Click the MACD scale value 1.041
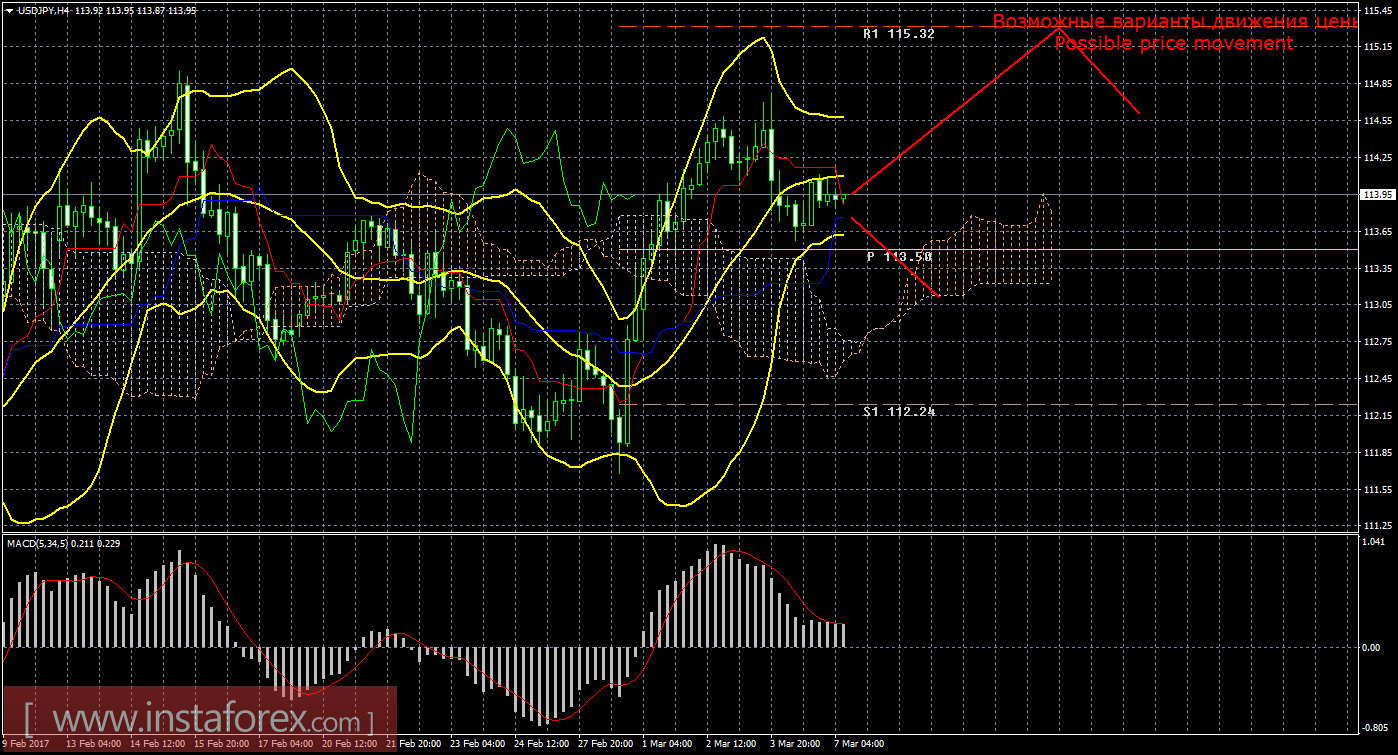The height and width of the screenshot is (755, 1398). (1376, 541)
